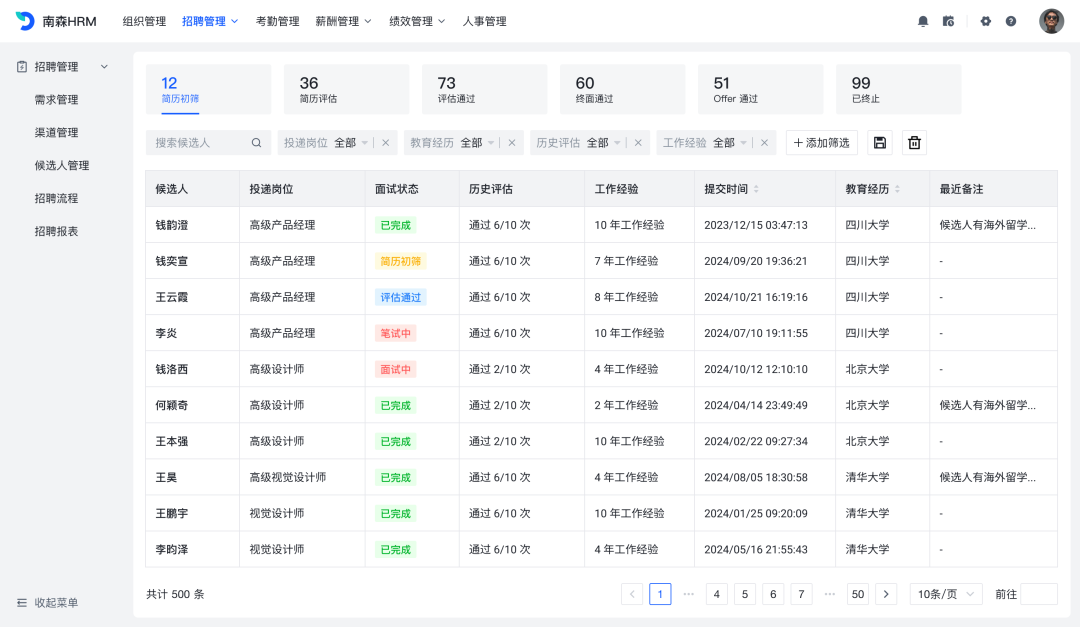Screen dimensions: 1080x627
Task: Click the trash icon to delete filters
Action: [x=914, y=143]
